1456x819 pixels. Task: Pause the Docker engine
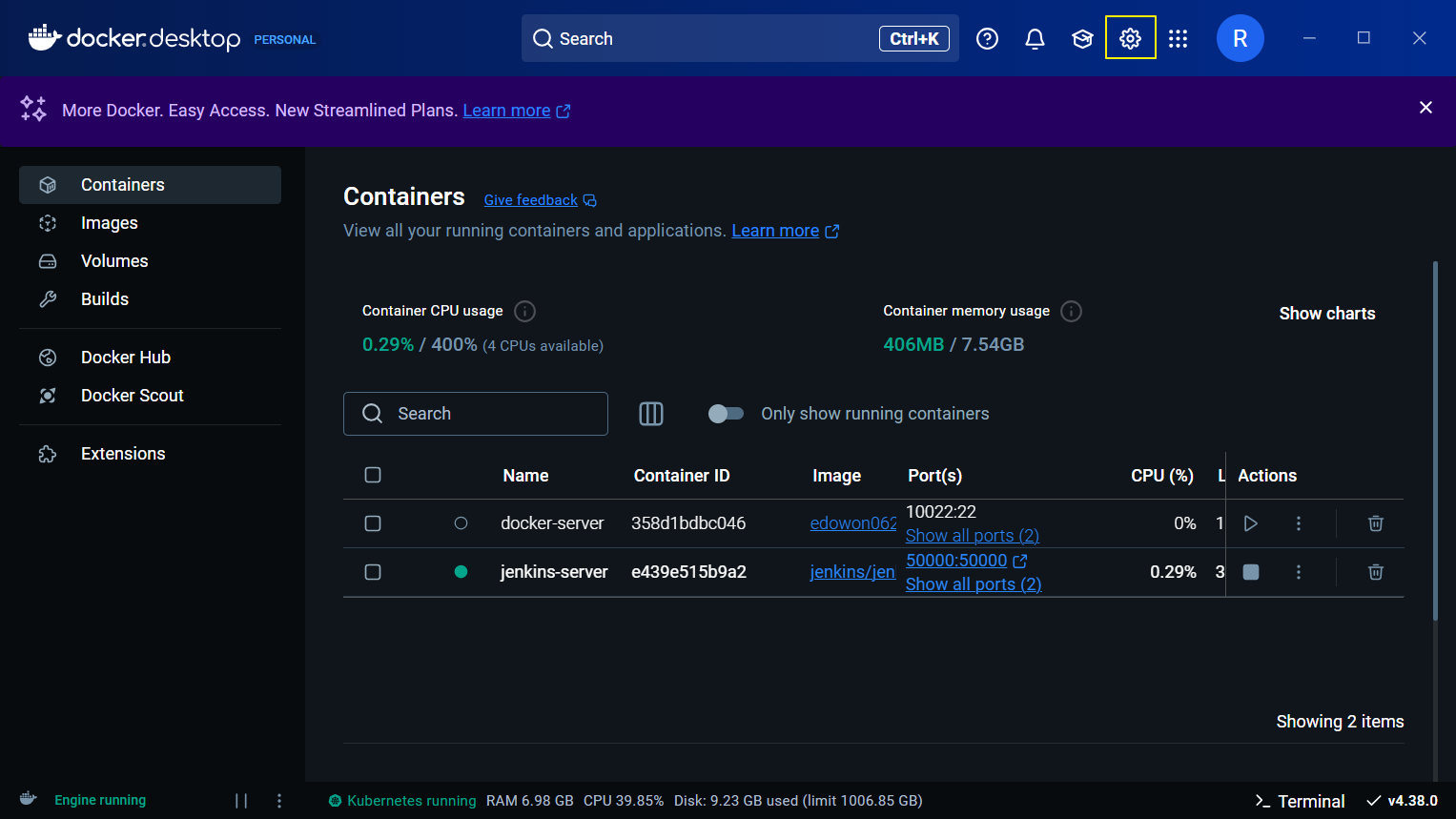click(x=241, y=801)
